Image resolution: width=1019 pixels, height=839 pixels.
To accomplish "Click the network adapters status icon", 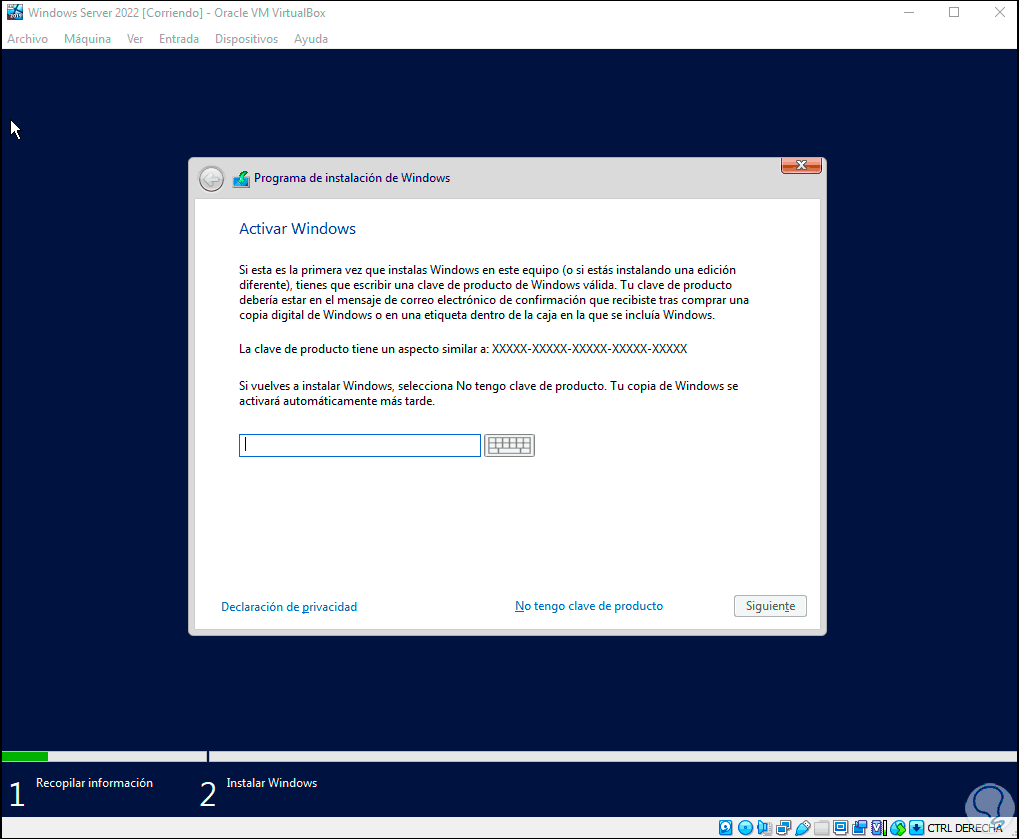I will pos(783,827).
